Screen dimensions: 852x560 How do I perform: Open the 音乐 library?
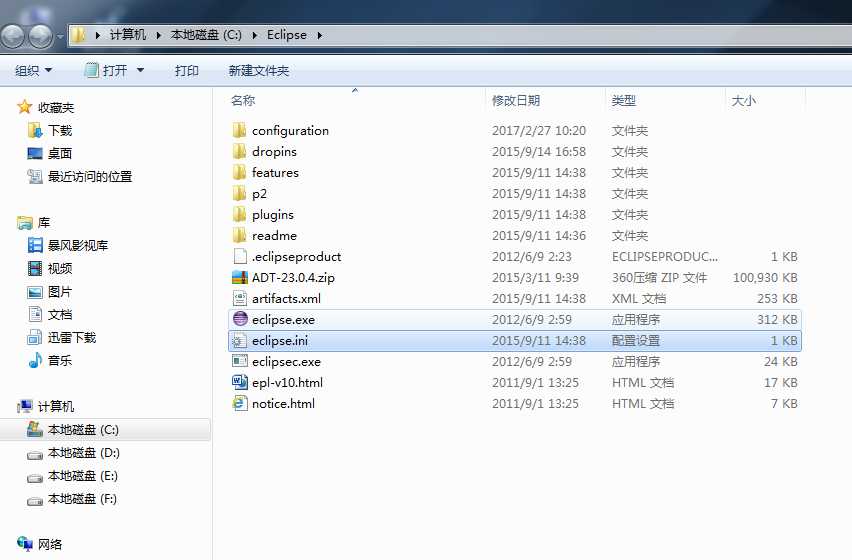coord(60,360)
